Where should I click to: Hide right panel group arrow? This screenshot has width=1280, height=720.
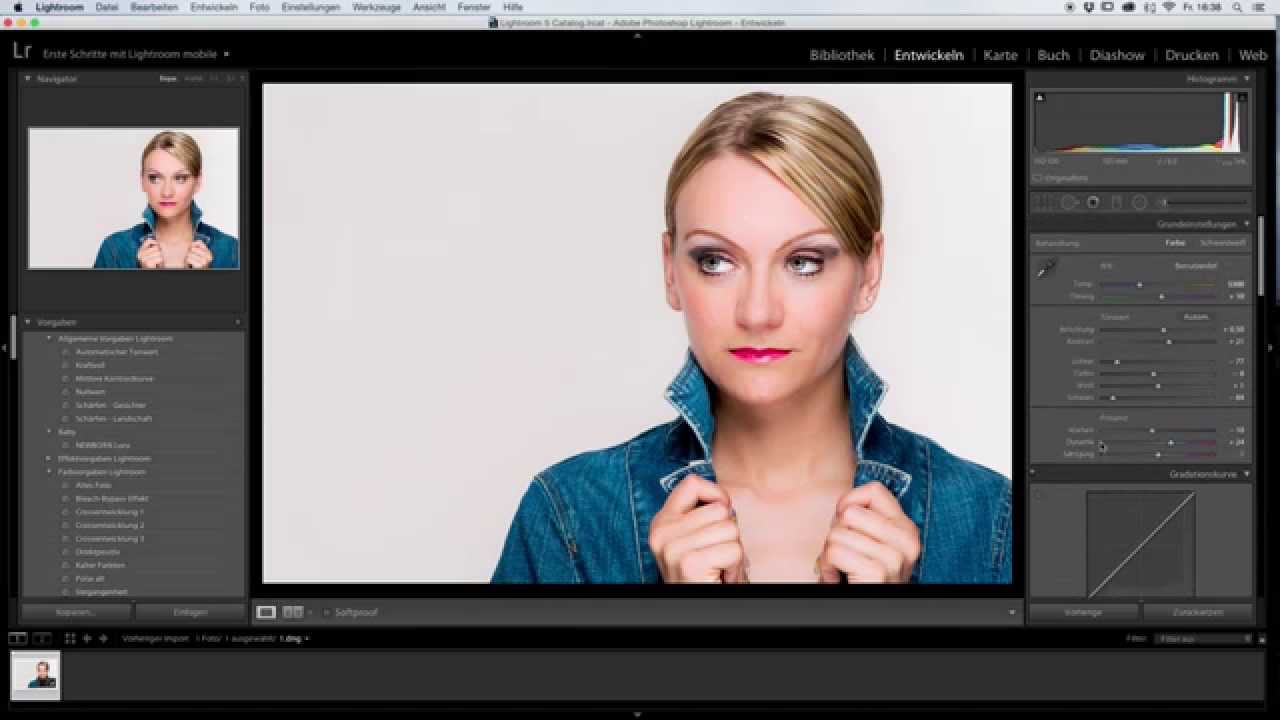[1271, 348]
